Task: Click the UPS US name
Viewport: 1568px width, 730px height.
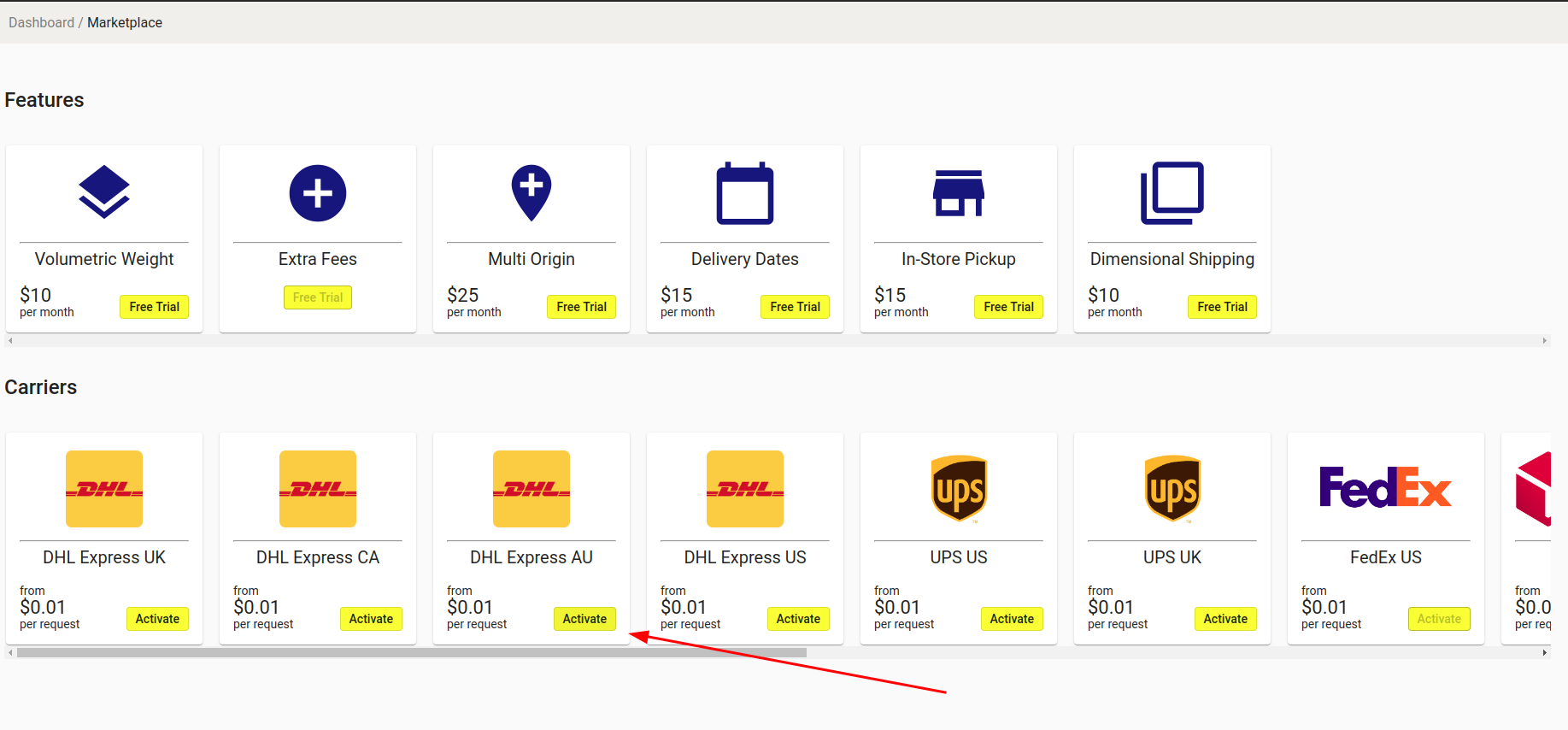Action: (959, 557)
